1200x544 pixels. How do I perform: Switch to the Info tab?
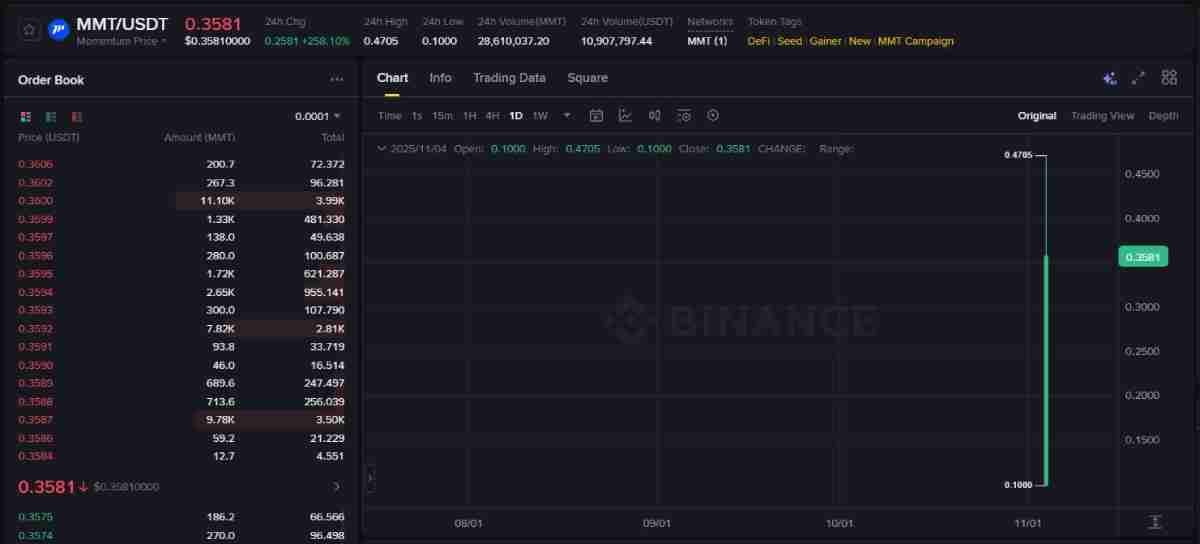click(440, 78)
